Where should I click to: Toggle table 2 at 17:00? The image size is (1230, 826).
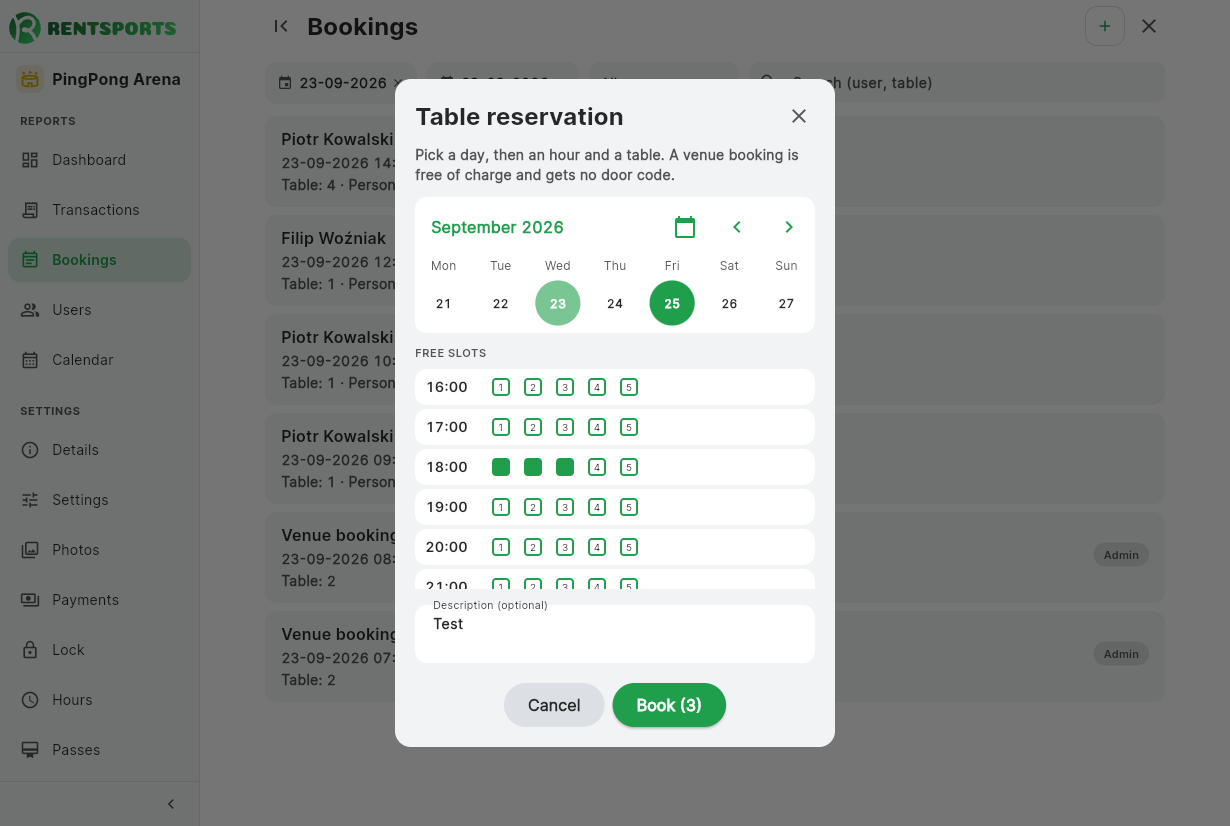(533, 427)
